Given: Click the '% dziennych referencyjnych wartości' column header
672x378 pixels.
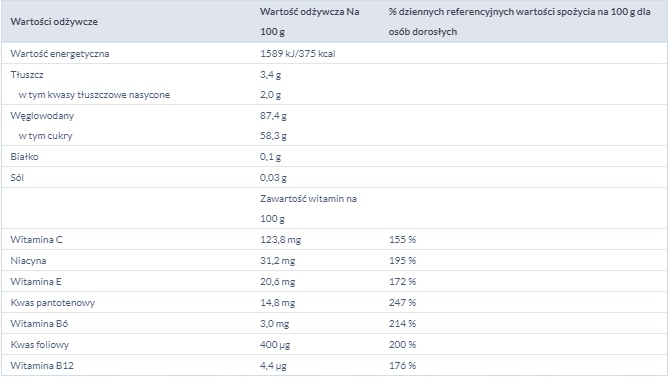Looking at the screenshot, I should point(519,21).
